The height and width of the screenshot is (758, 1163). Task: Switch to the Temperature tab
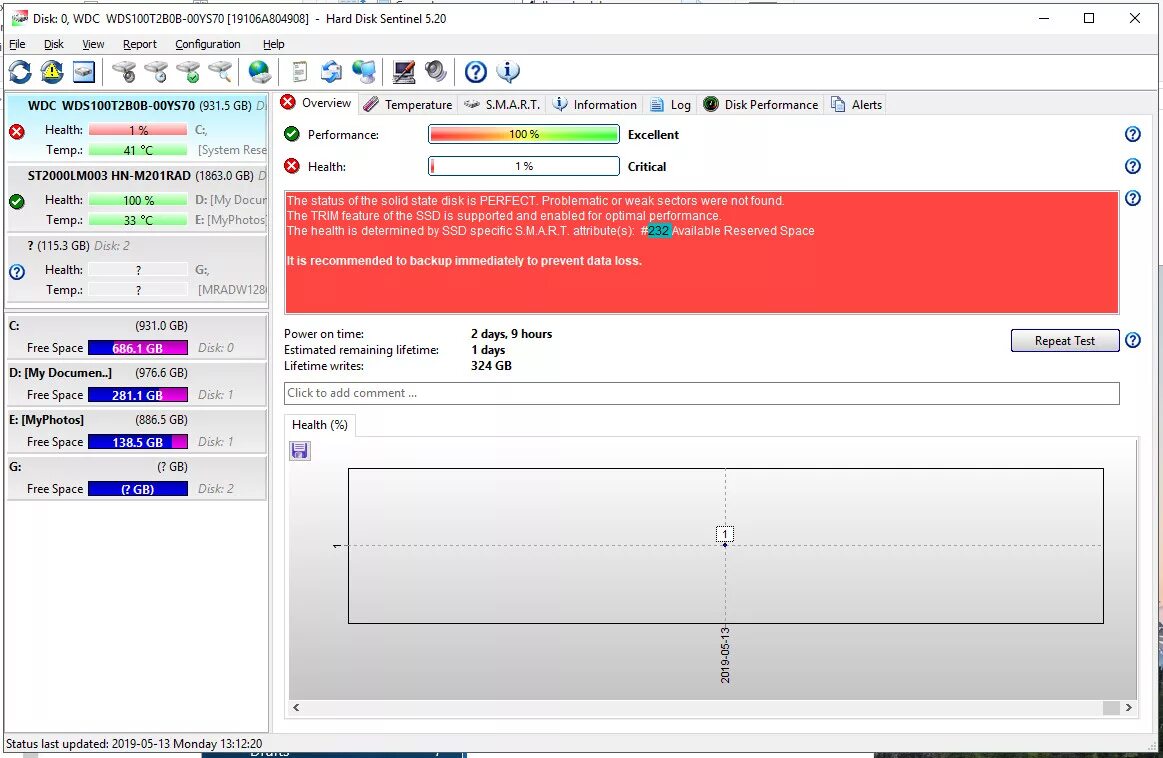tap(408, 105)
